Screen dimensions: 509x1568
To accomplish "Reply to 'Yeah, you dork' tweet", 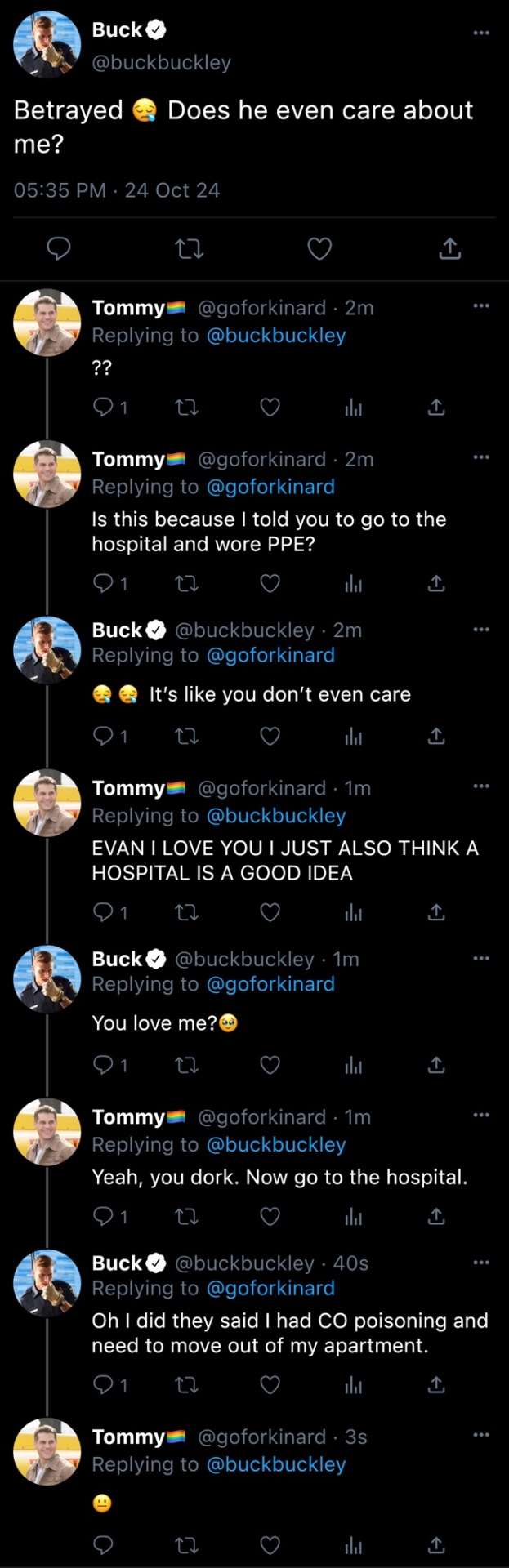I will click(x=103, y=1218).
